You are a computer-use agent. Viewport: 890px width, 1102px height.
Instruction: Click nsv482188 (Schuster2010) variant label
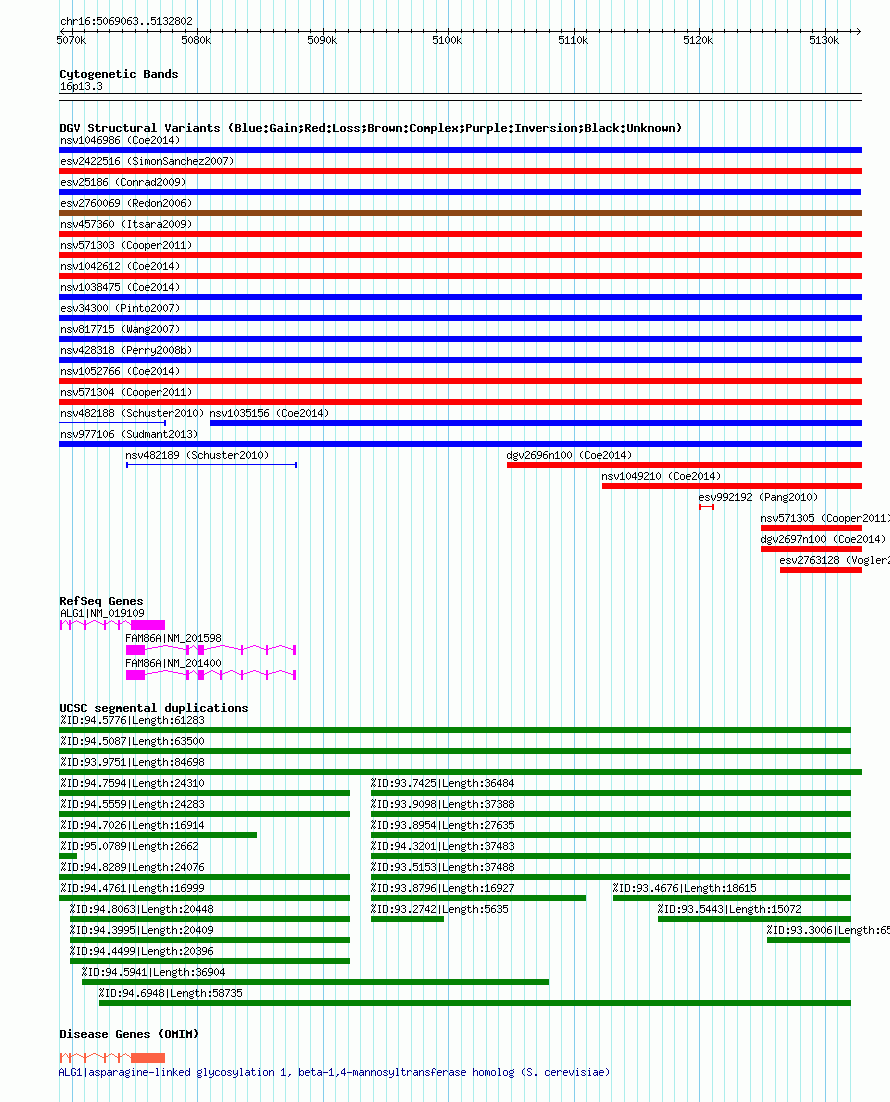(x=132, y=414)
